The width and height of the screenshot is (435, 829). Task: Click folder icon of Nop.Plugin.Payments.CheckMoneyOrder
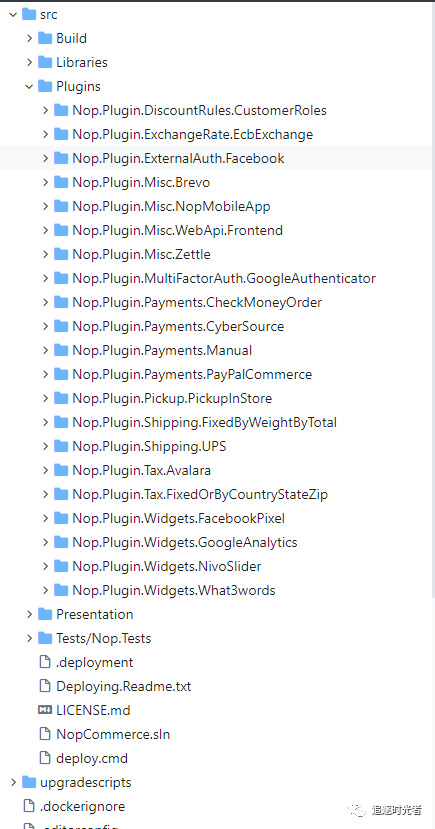click(62, 302)
